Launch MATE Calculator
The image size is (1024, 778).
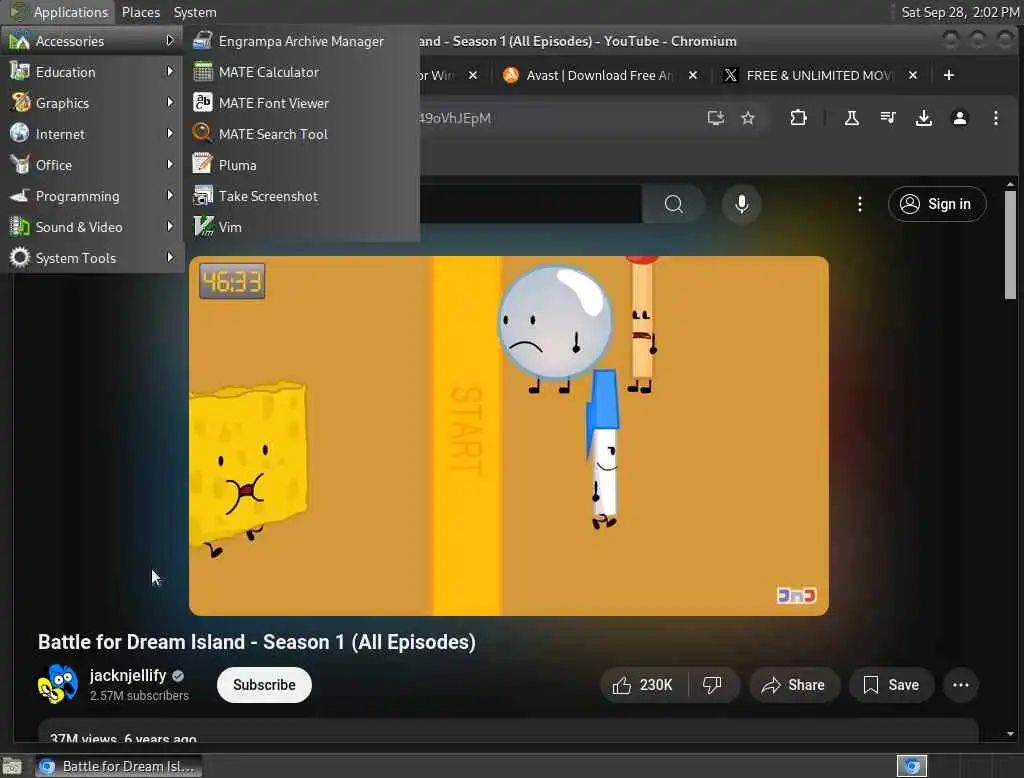[301, 72]
